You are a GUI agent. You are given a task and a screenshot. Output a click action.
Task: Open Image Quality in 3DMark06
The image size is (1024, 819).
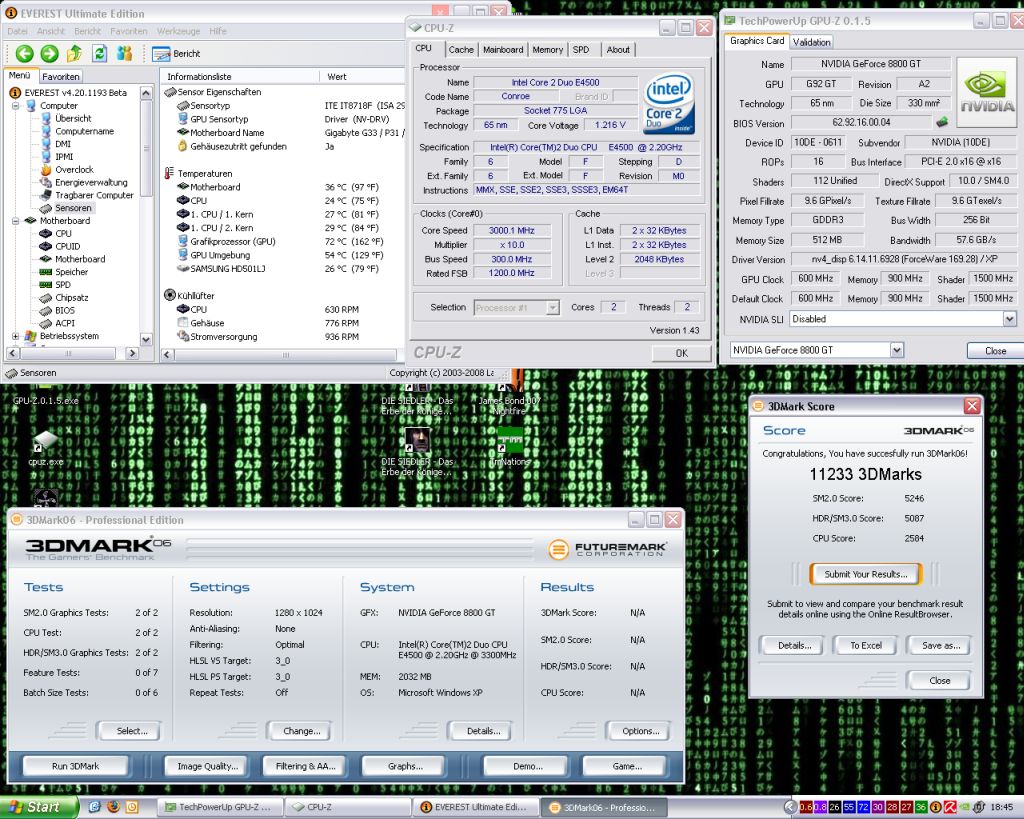(x=208, y=766)
